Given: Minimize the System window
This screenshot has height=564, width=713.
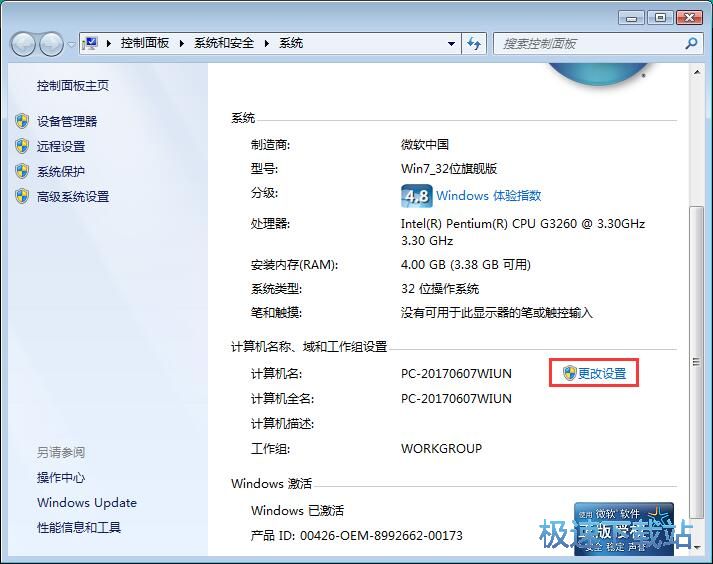Looking at the screenshot, I should click(631, 18).
